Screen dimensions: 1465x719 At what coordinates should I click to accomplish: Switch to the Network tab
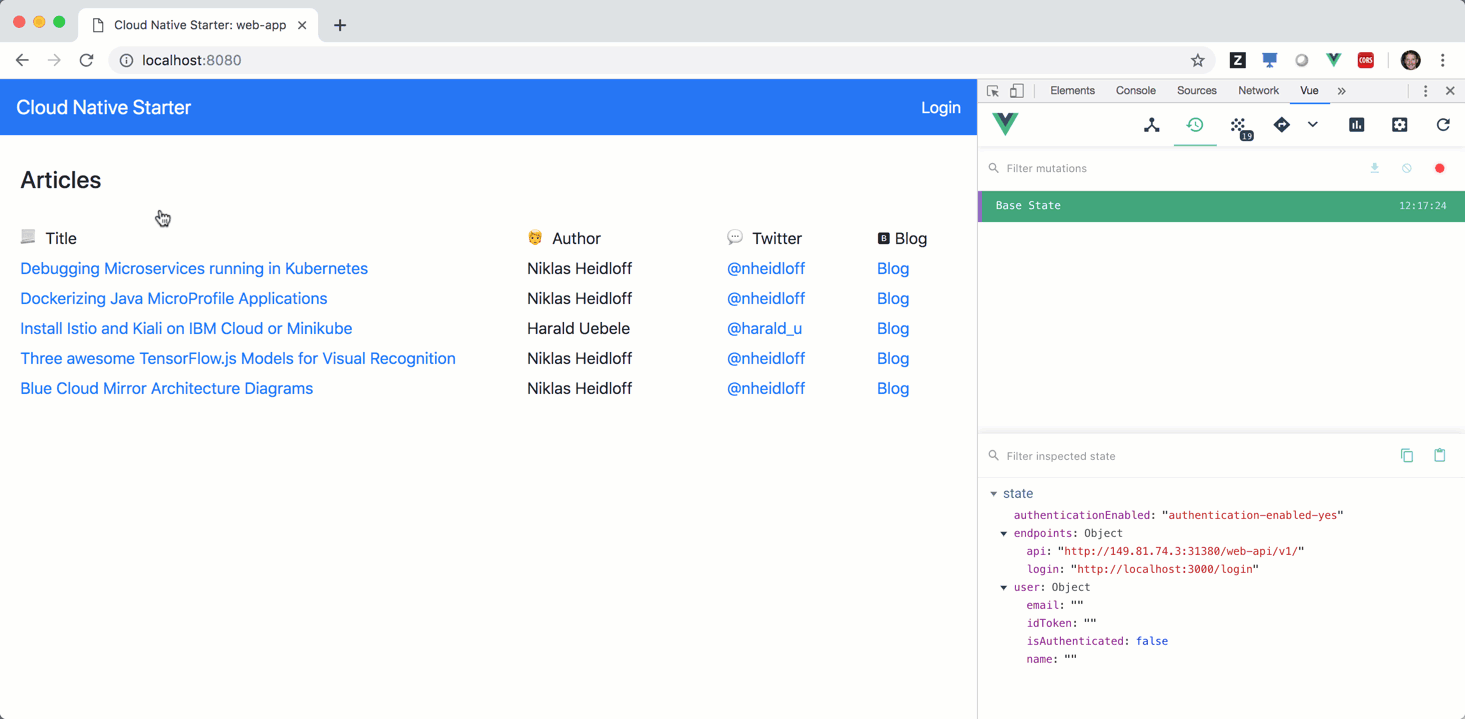1258,91
